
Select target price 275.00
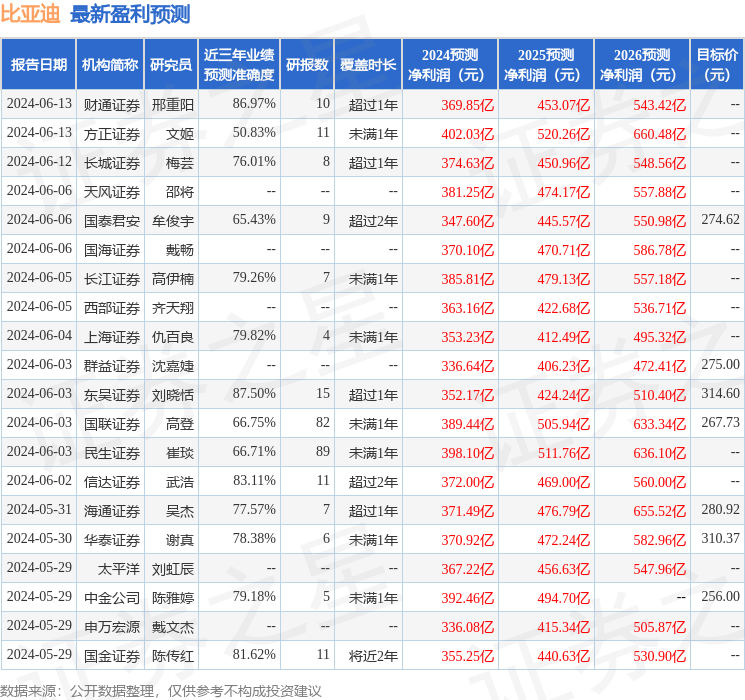click(721, 364)
